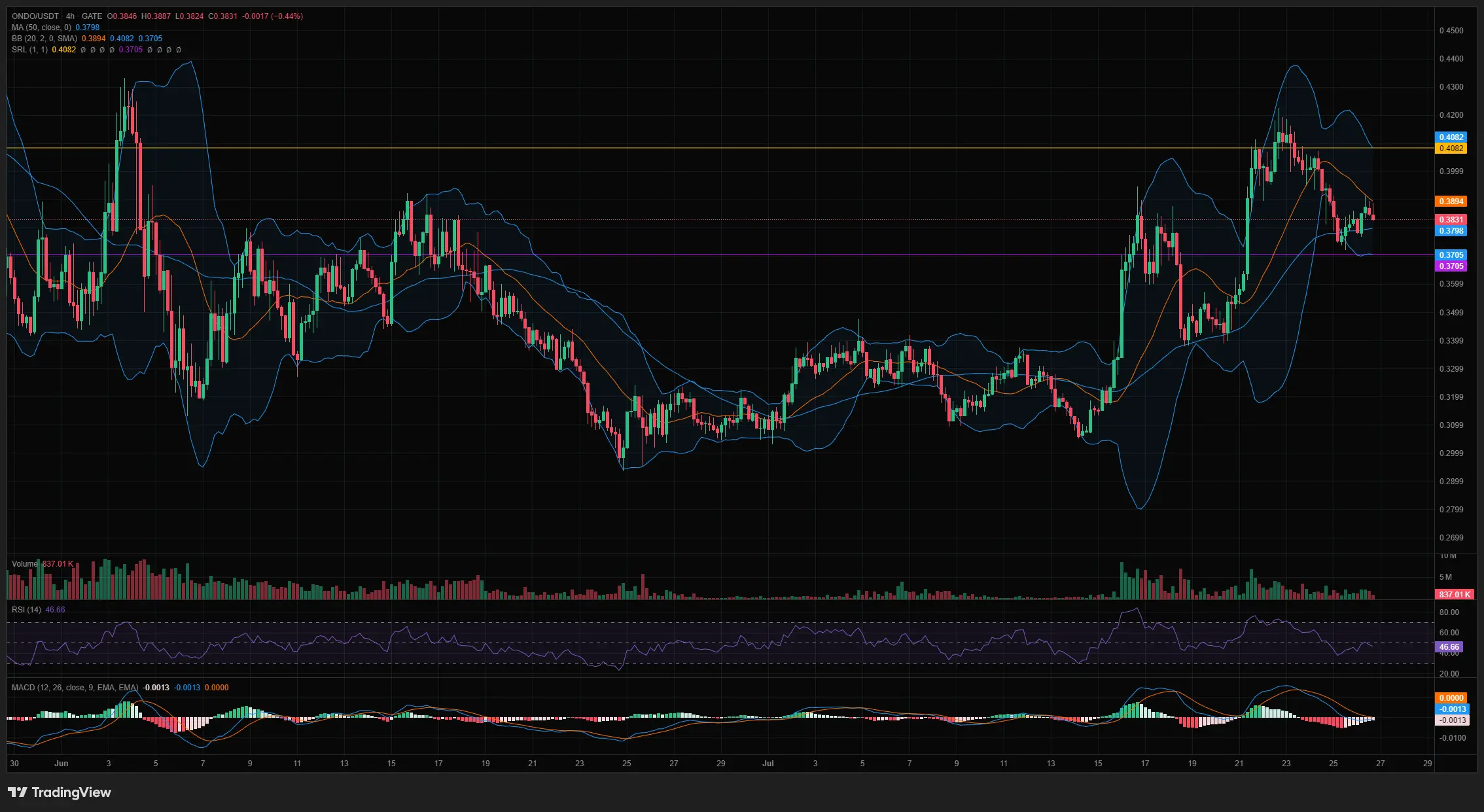The height and width of the screenshot is (812, 1484).
Task: Click the red 837.01 K volume axis tag
Action: point(1455,595)
